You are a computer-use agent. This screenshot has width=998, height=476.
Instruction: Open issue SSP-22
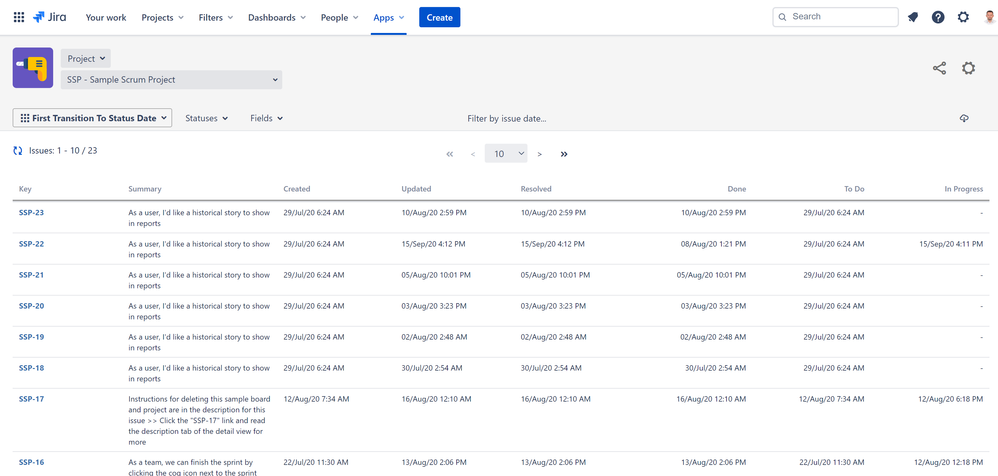(x=31, y=244)
